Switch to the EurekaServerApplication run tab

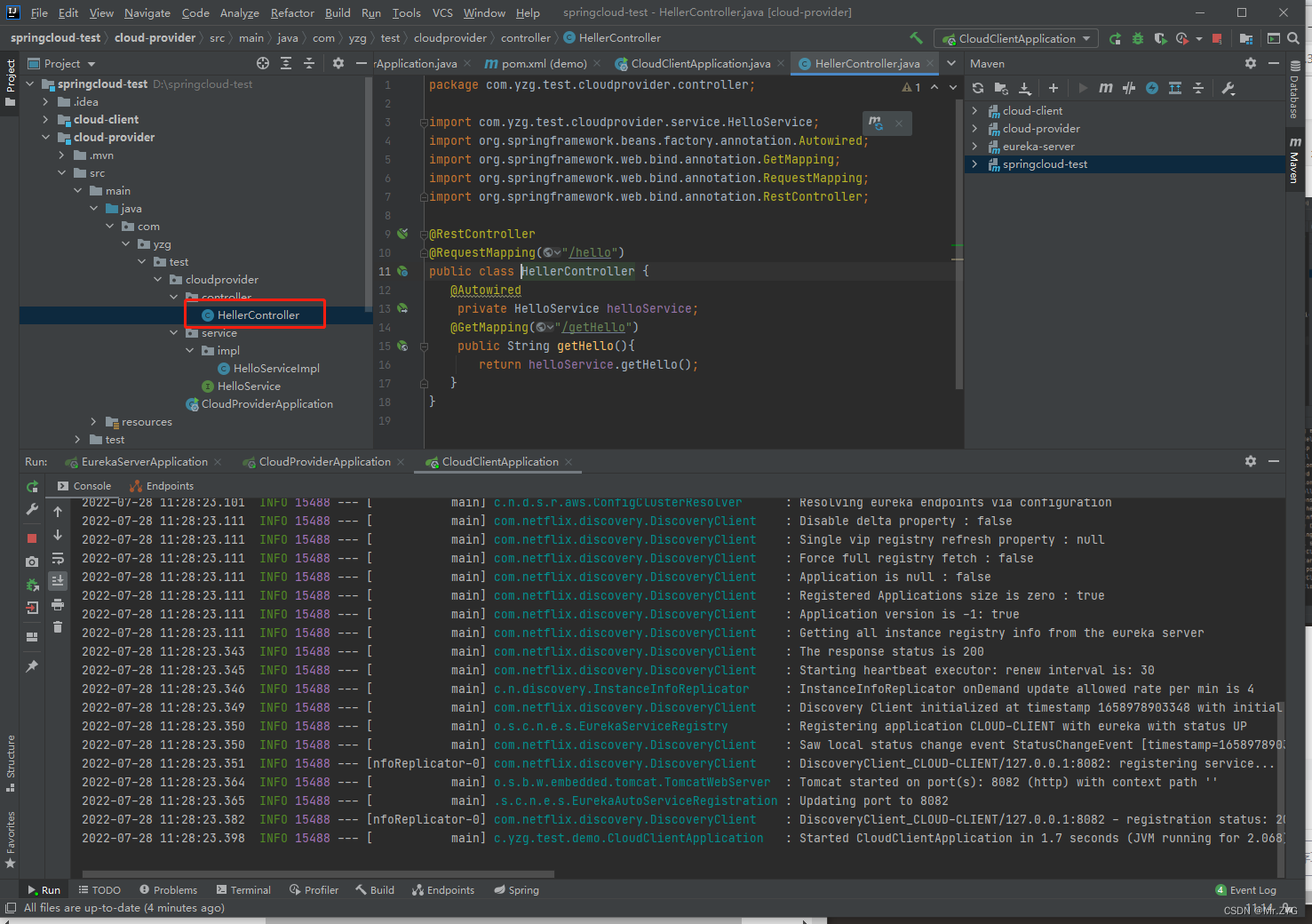[144, 461]
